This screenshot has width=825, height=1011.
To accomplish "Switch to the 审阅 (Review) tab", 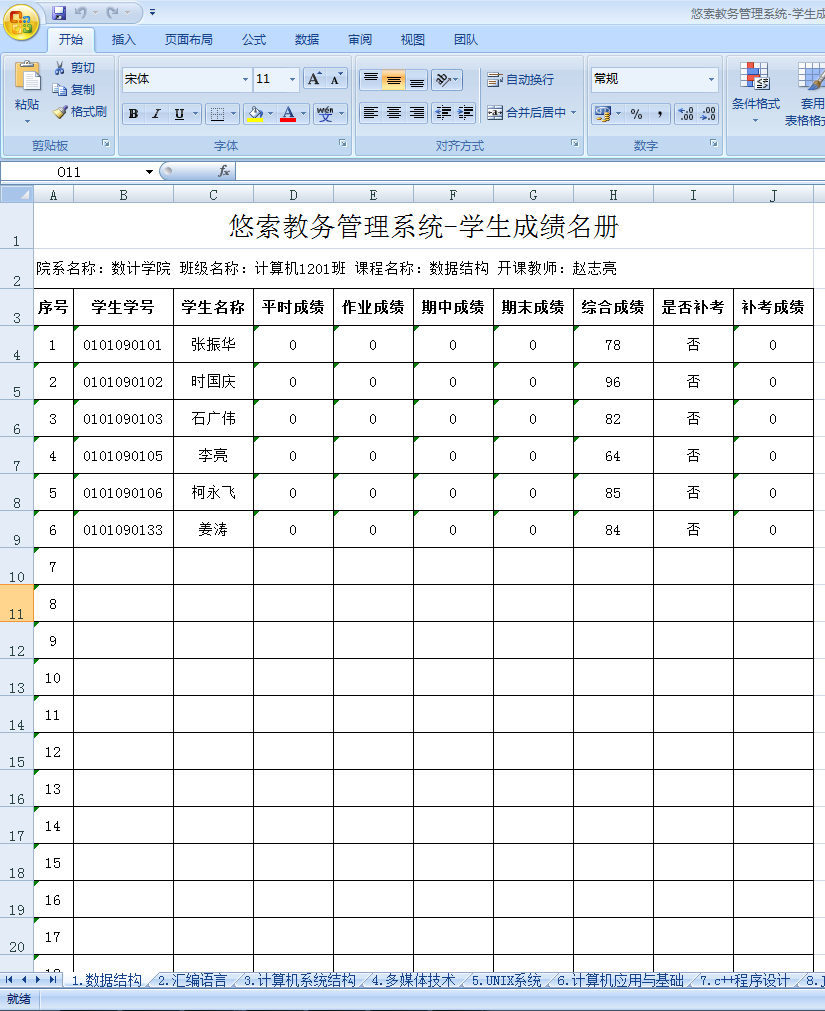I will pyautogui.click(x=360, y=40).
